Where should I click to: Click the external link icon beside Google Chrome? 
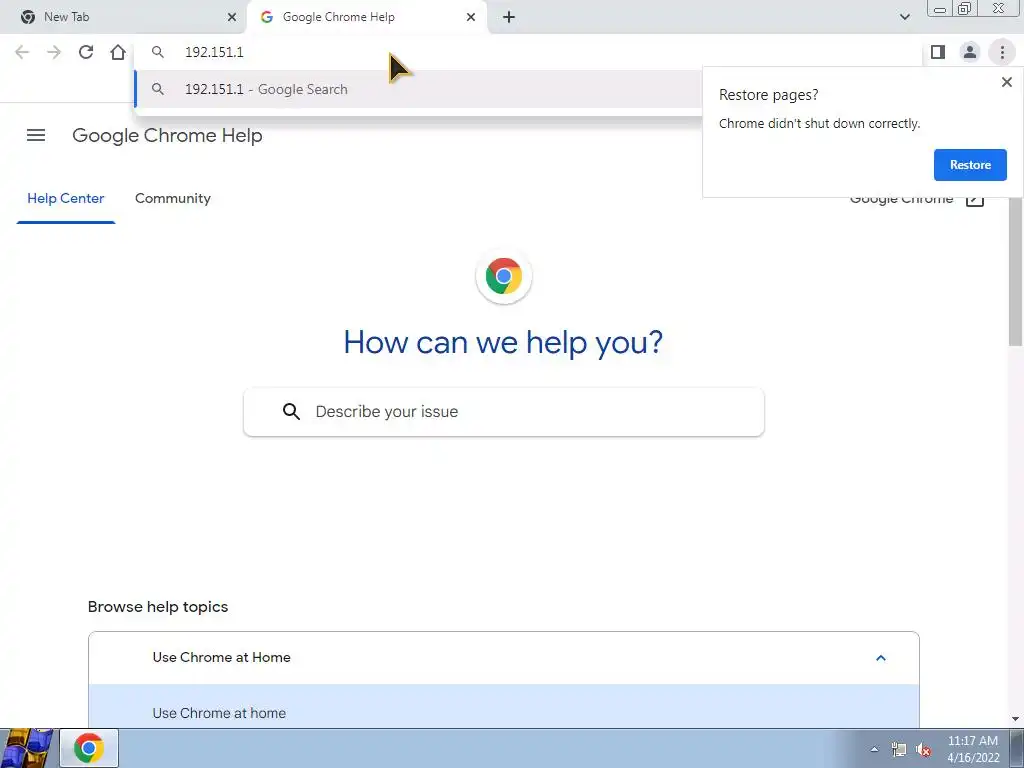point(974,199)
